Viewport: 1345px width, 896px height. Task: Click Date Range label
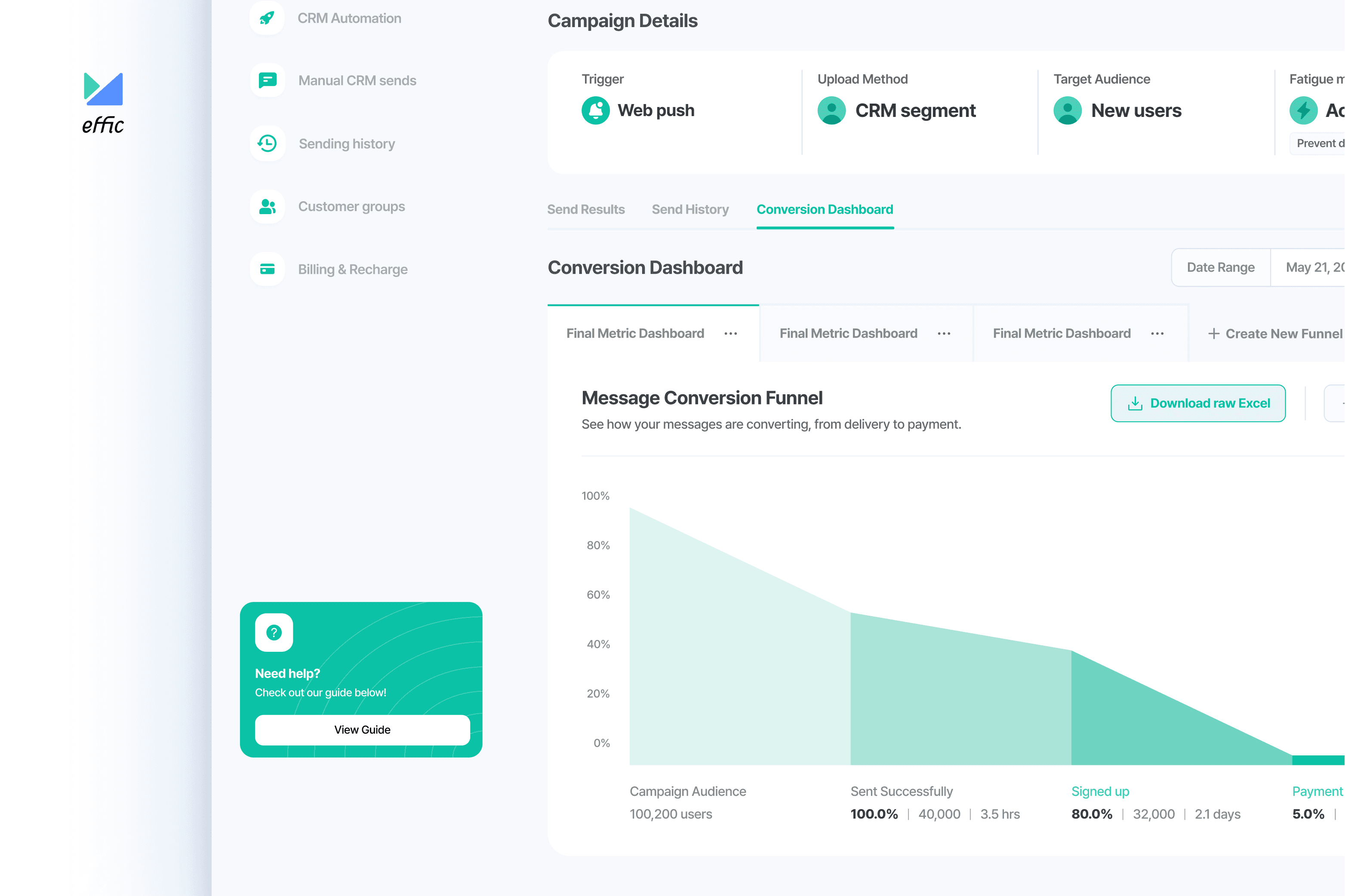coord(1220,267)
